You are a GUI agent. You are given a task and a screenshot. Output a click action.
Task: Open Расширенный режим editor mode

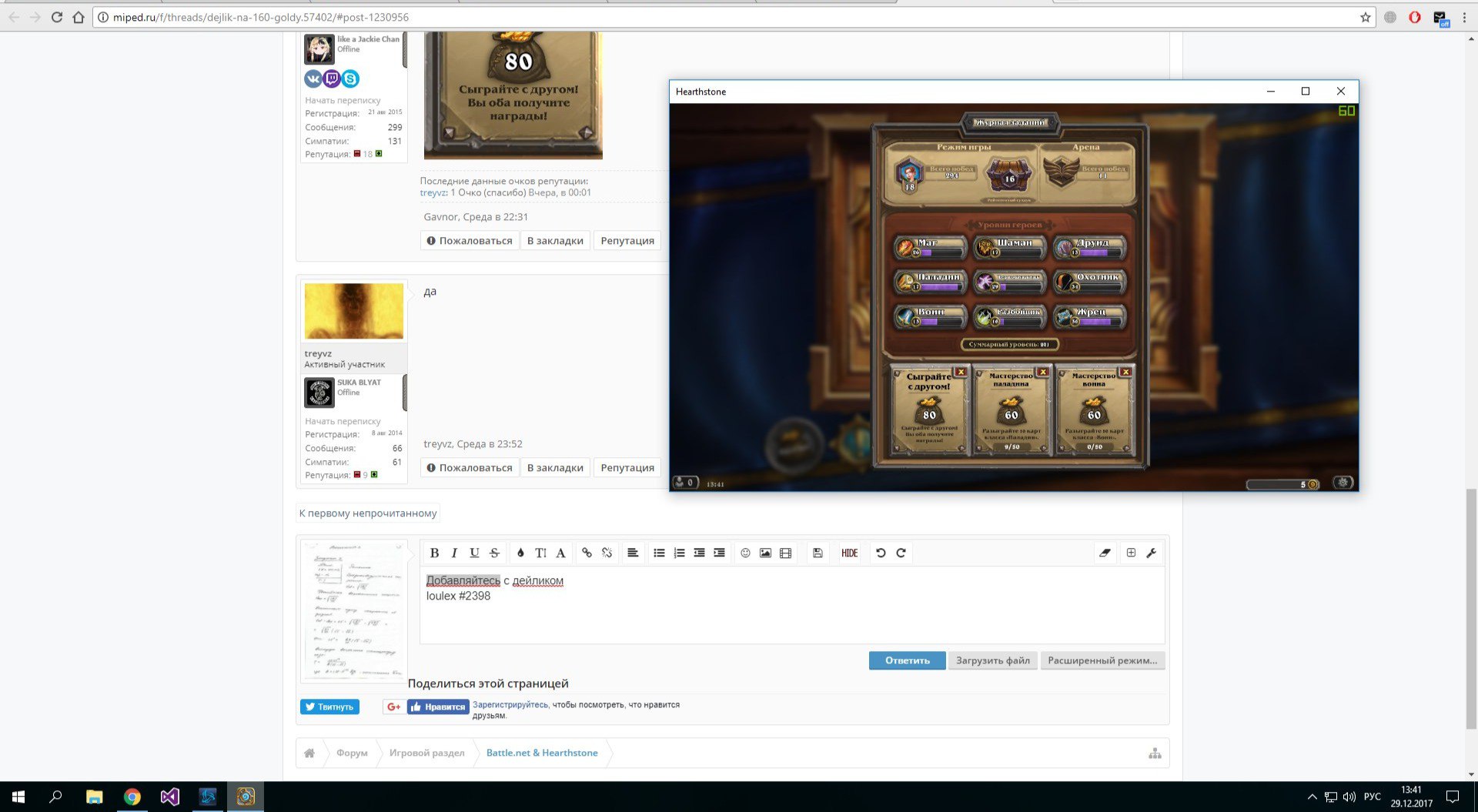[x=1102, y=660]
